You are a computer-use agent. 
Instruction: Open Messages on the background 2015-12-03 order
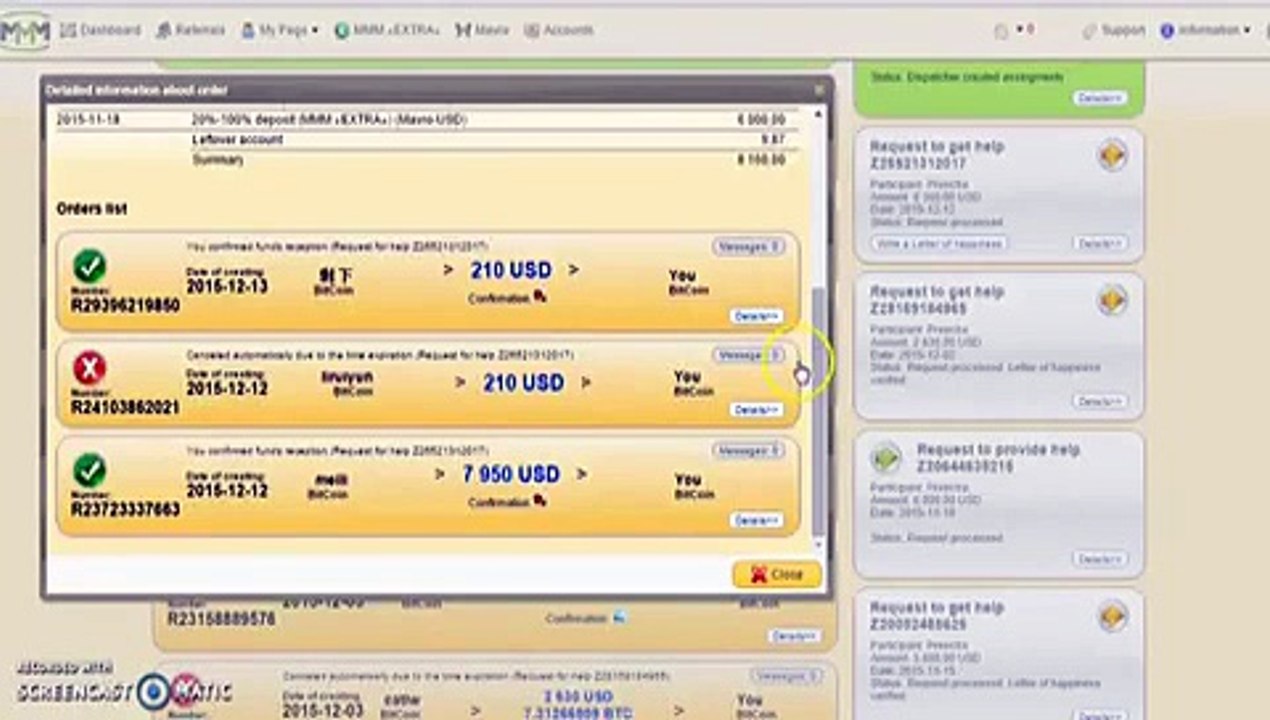785,676
